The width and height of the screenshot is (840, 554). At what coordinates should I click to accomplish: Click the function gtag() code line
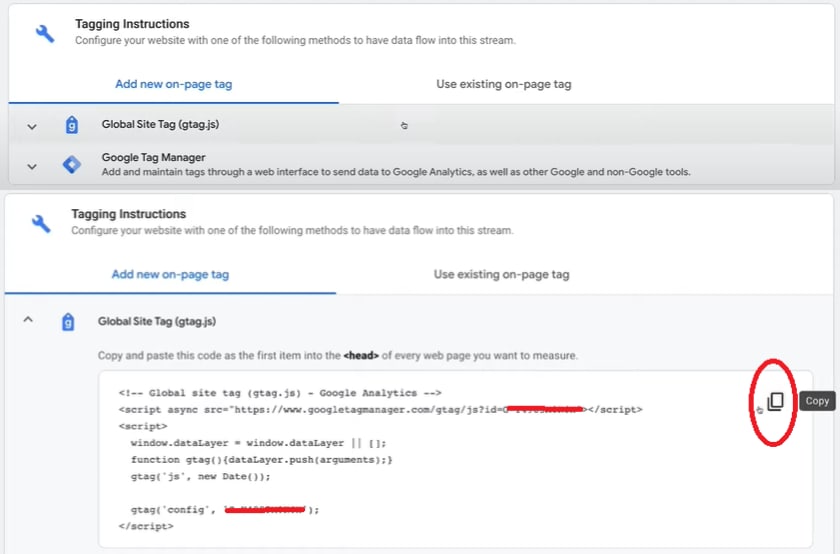click(261, 460)
